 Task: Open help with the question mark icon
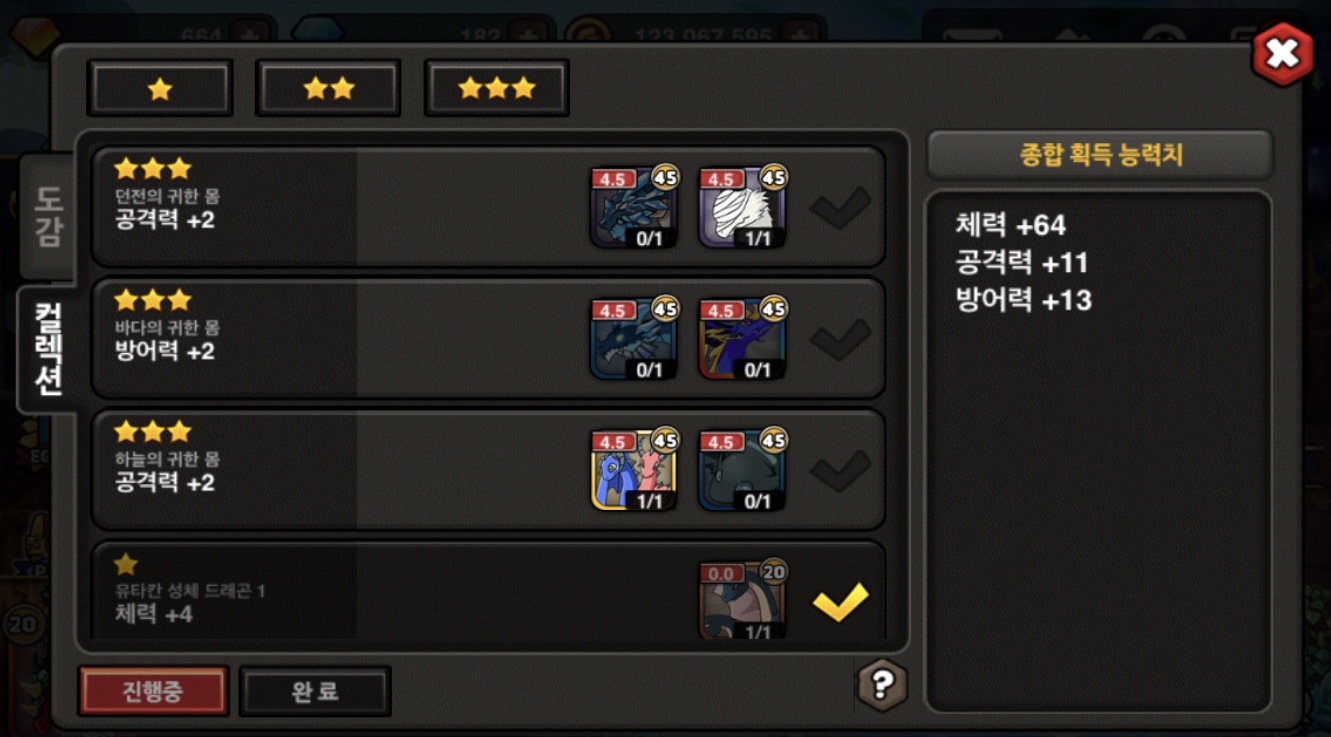[x=882, y=685]
